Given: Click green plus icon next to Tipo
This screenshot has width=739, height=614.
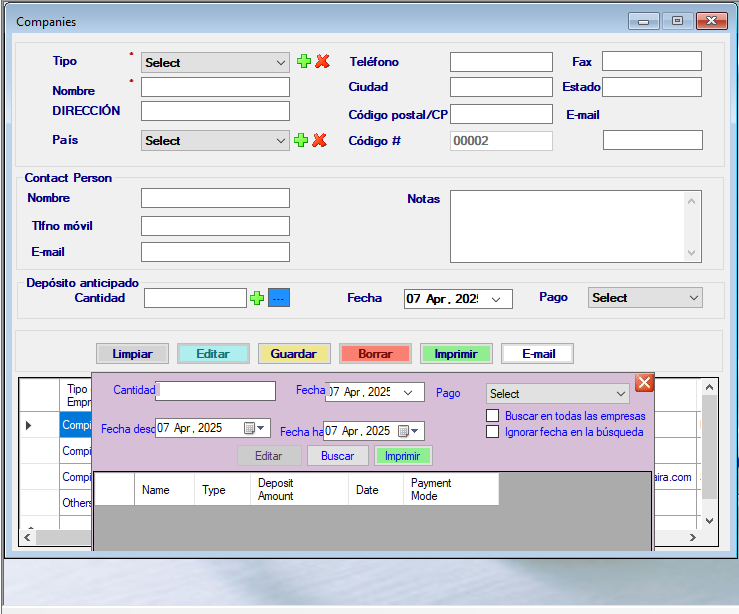Looking at the screenshot, I should 304,62.
